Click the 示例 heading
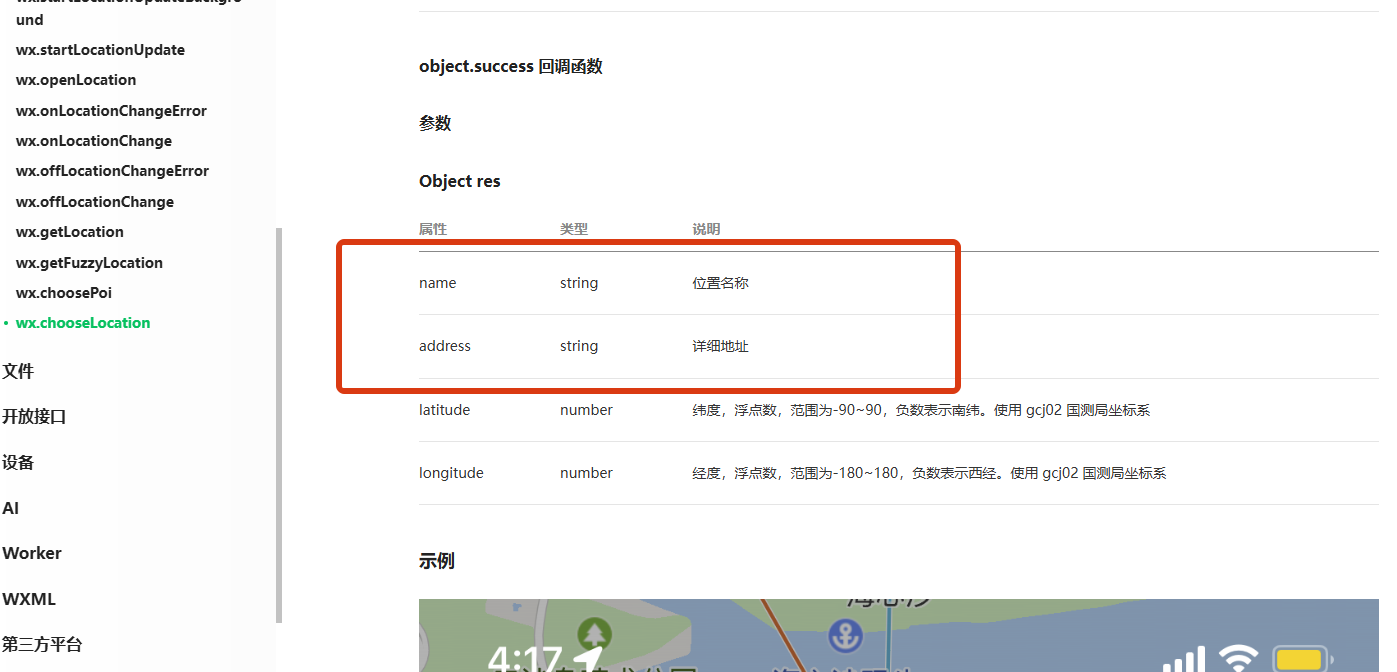 tap(437, 561)
